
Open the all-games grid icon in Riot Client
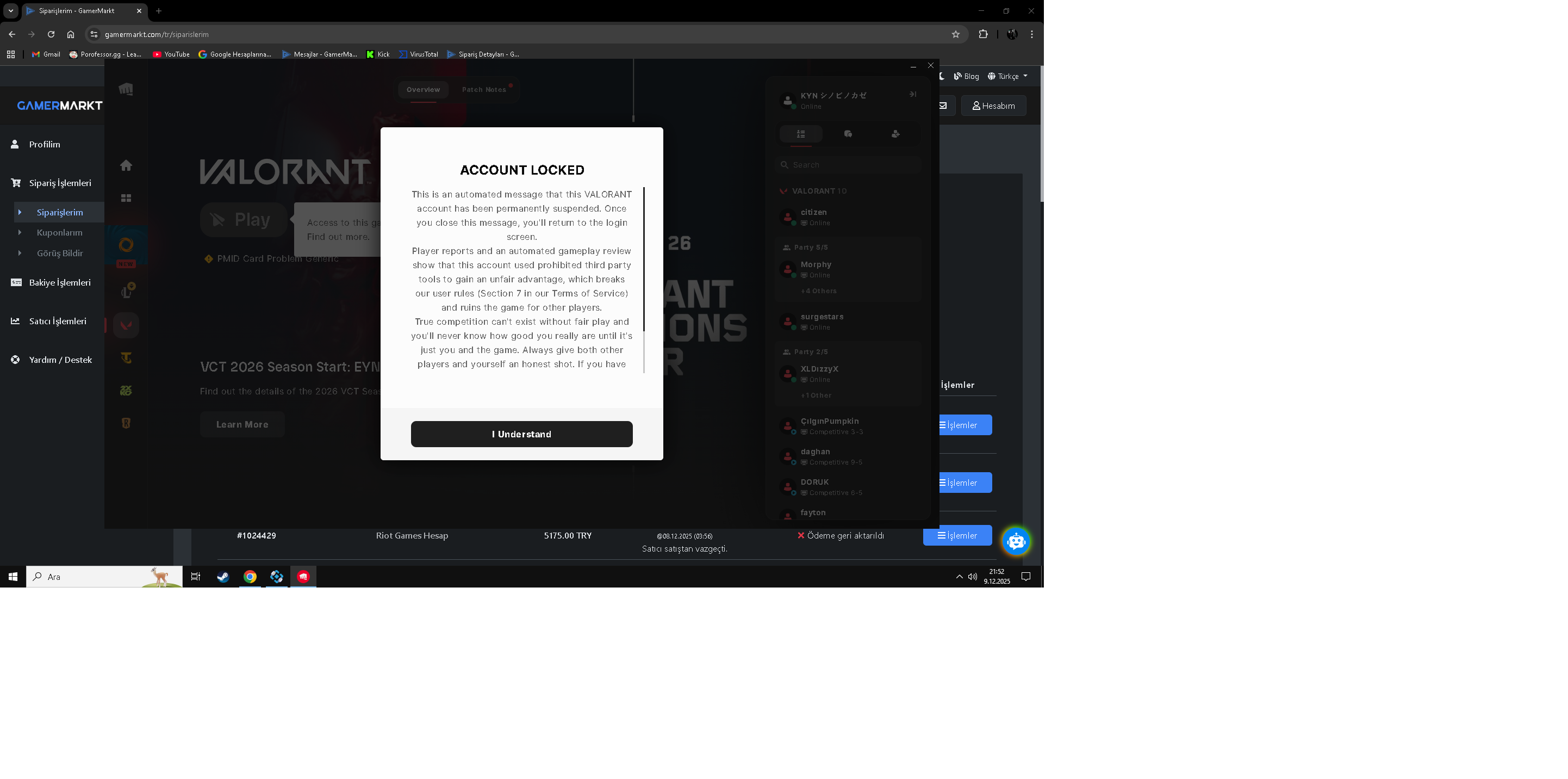click(126, 199)
